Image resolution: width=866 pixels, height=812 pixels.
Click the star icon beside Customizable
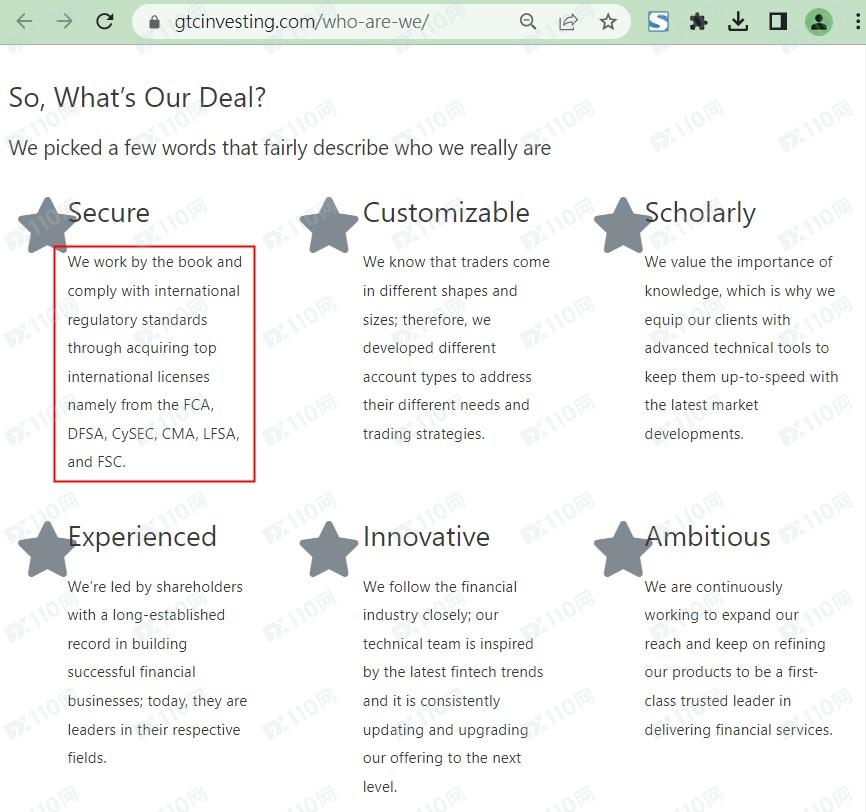(328, 225)
